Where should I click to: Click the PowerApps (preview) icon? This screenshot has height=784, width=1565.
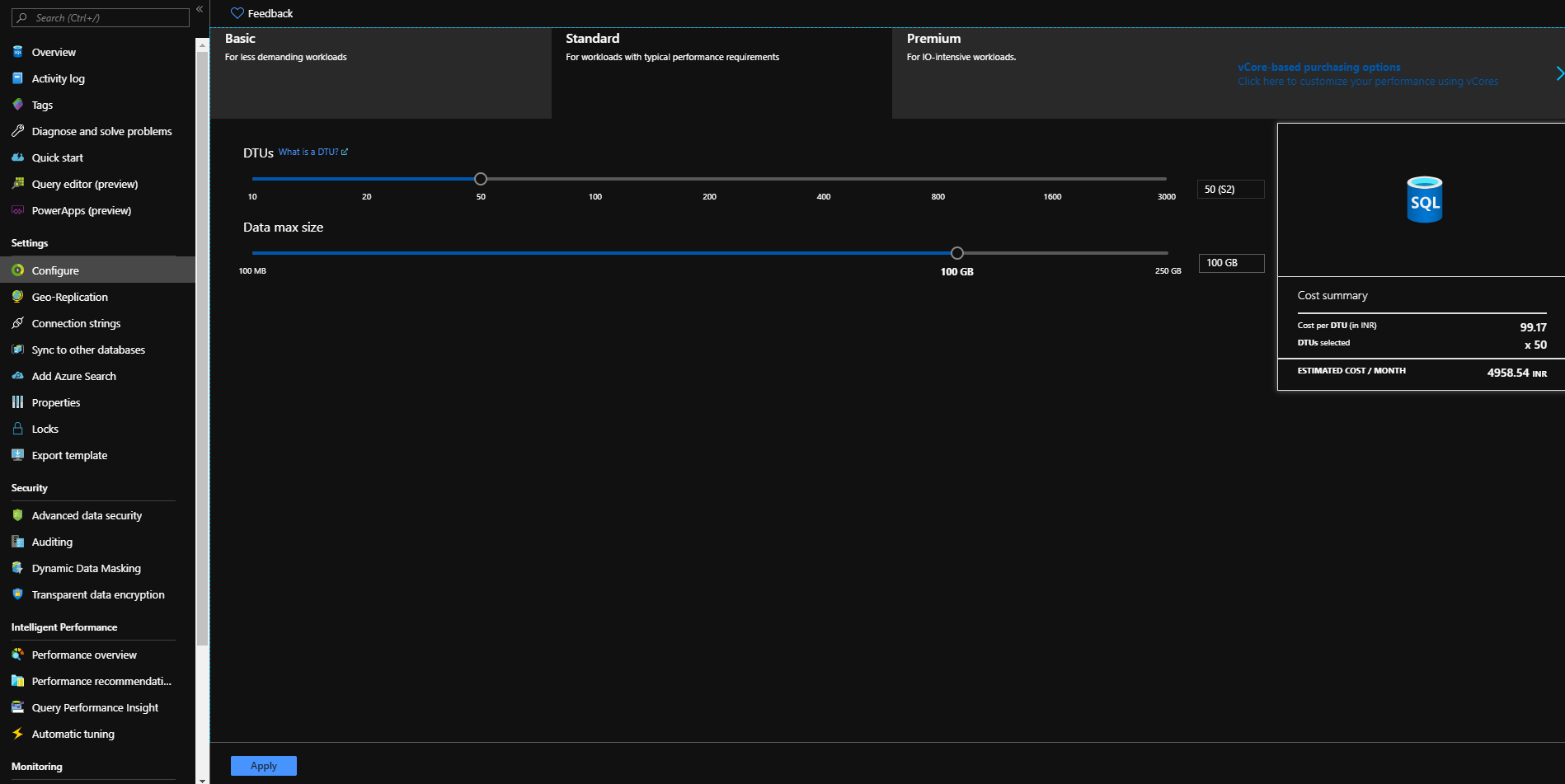click(x=17, y=210)
